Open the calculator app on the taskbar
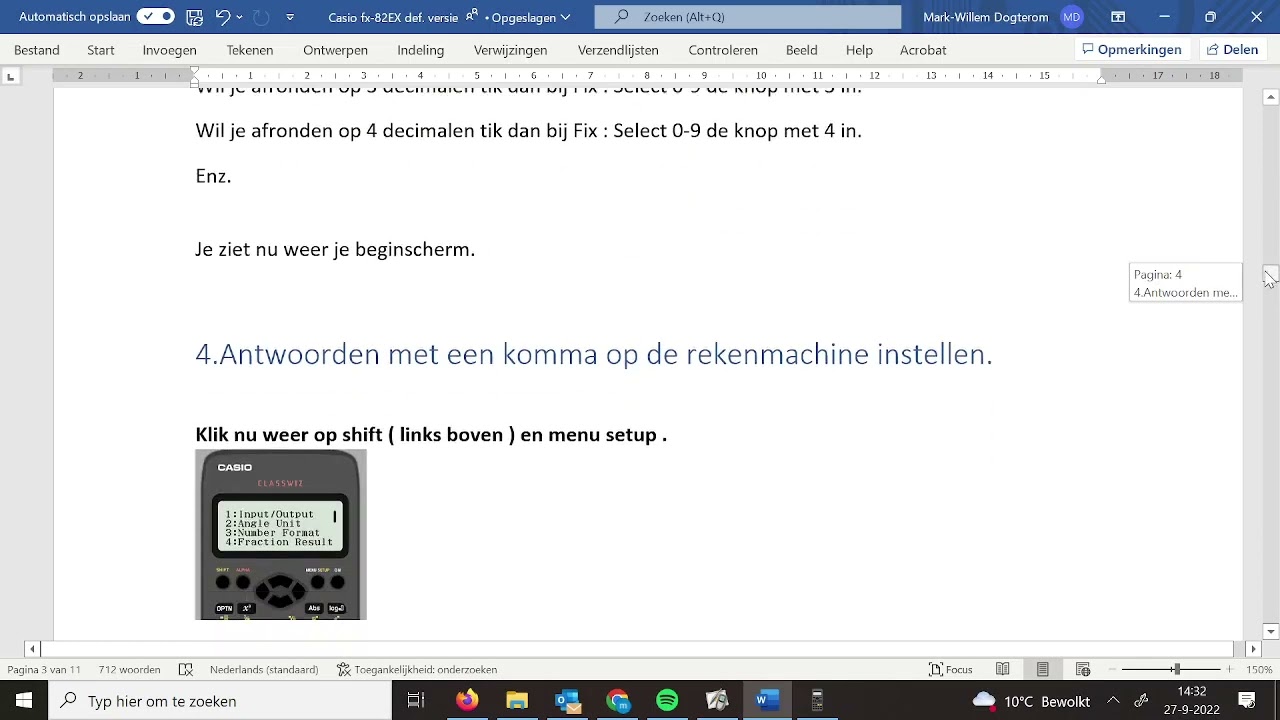The image size is (1280, 720). 817,701
